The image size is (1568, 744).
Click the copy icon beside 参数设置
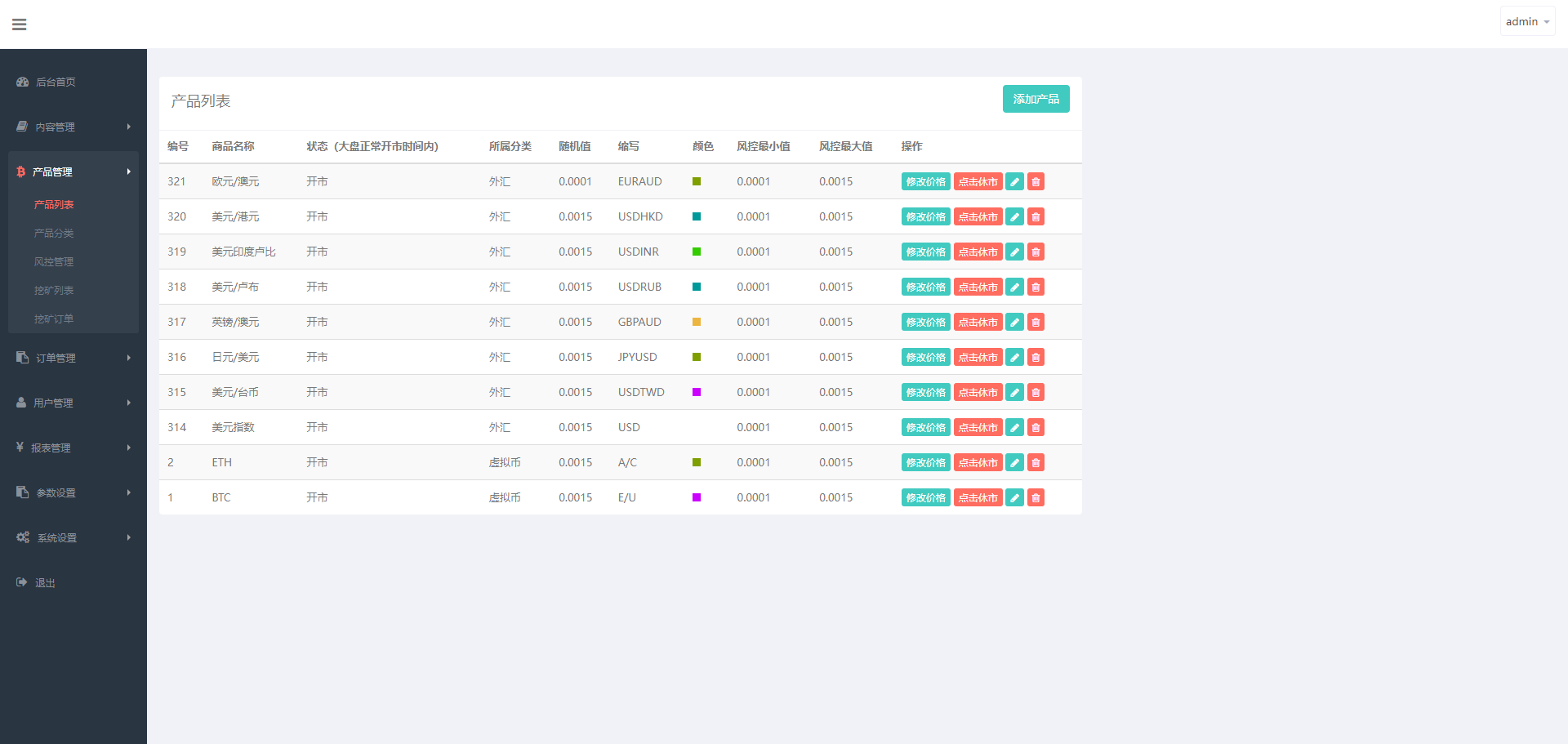[x=22, y=492]
